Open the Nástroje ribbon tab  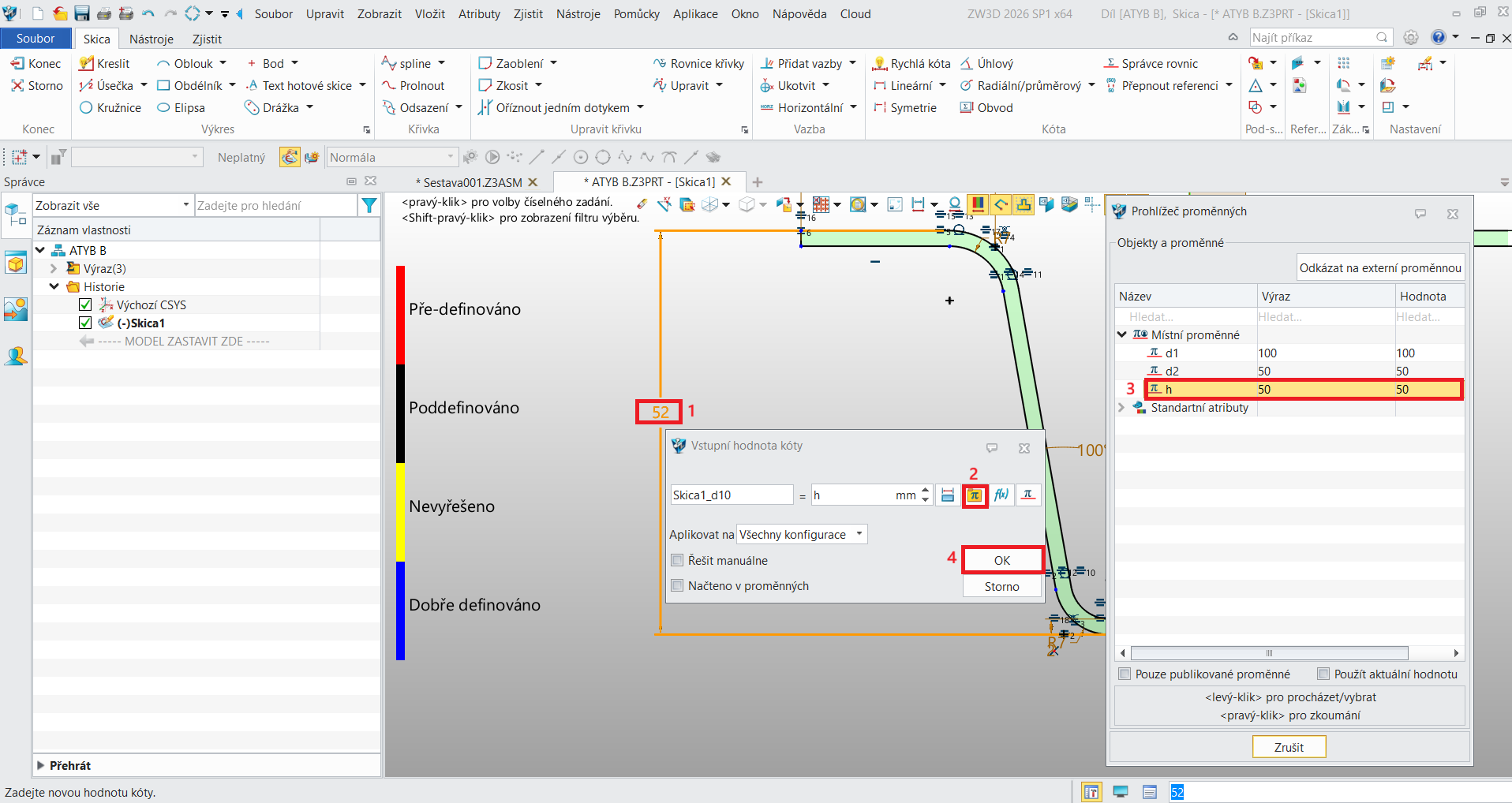click(x=152, y=39)
